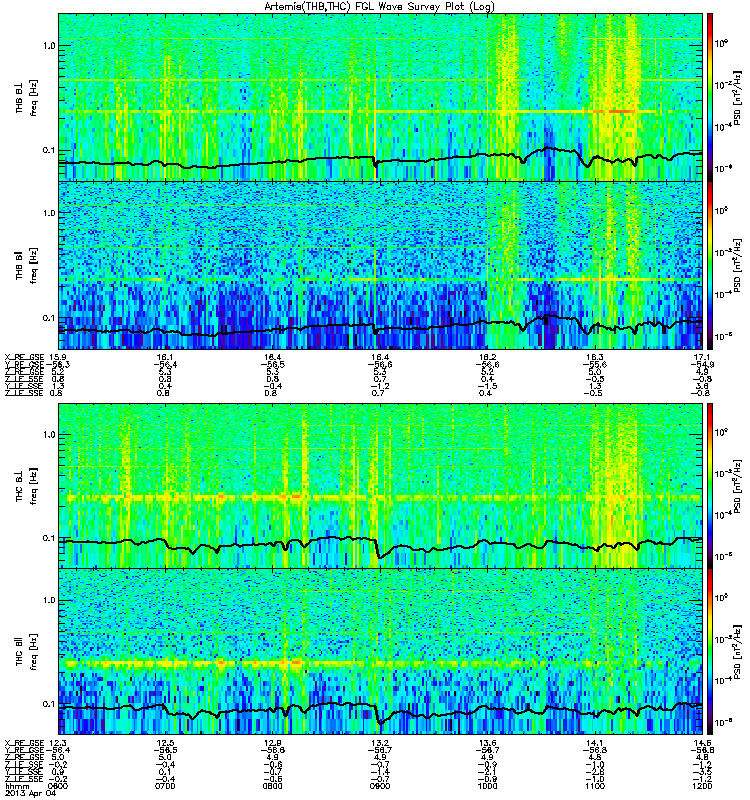Viewport: 750px width, 800px height.
Task: Click the plot title 'Artemis(THB,THC) FGL Wave Survey Plot (Log)'
Action: 379,7
